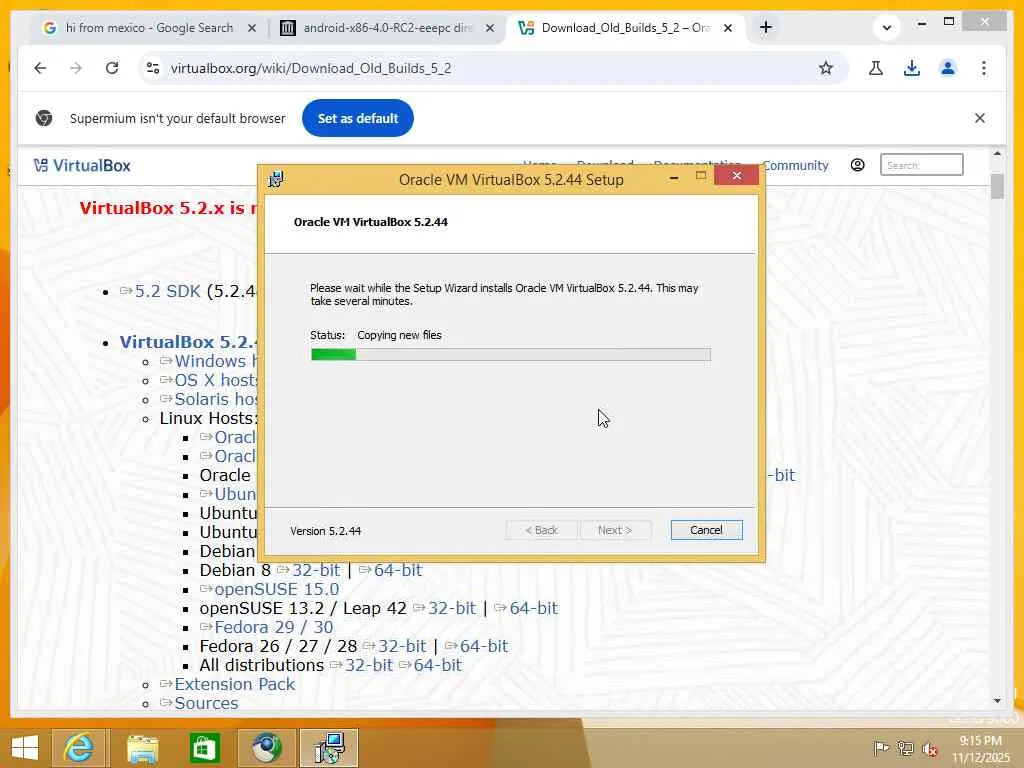Focus the VirtualBox site Search field
Viewport: 1024px width, 768px height.
pyautogui.click(x=921, y=165)
